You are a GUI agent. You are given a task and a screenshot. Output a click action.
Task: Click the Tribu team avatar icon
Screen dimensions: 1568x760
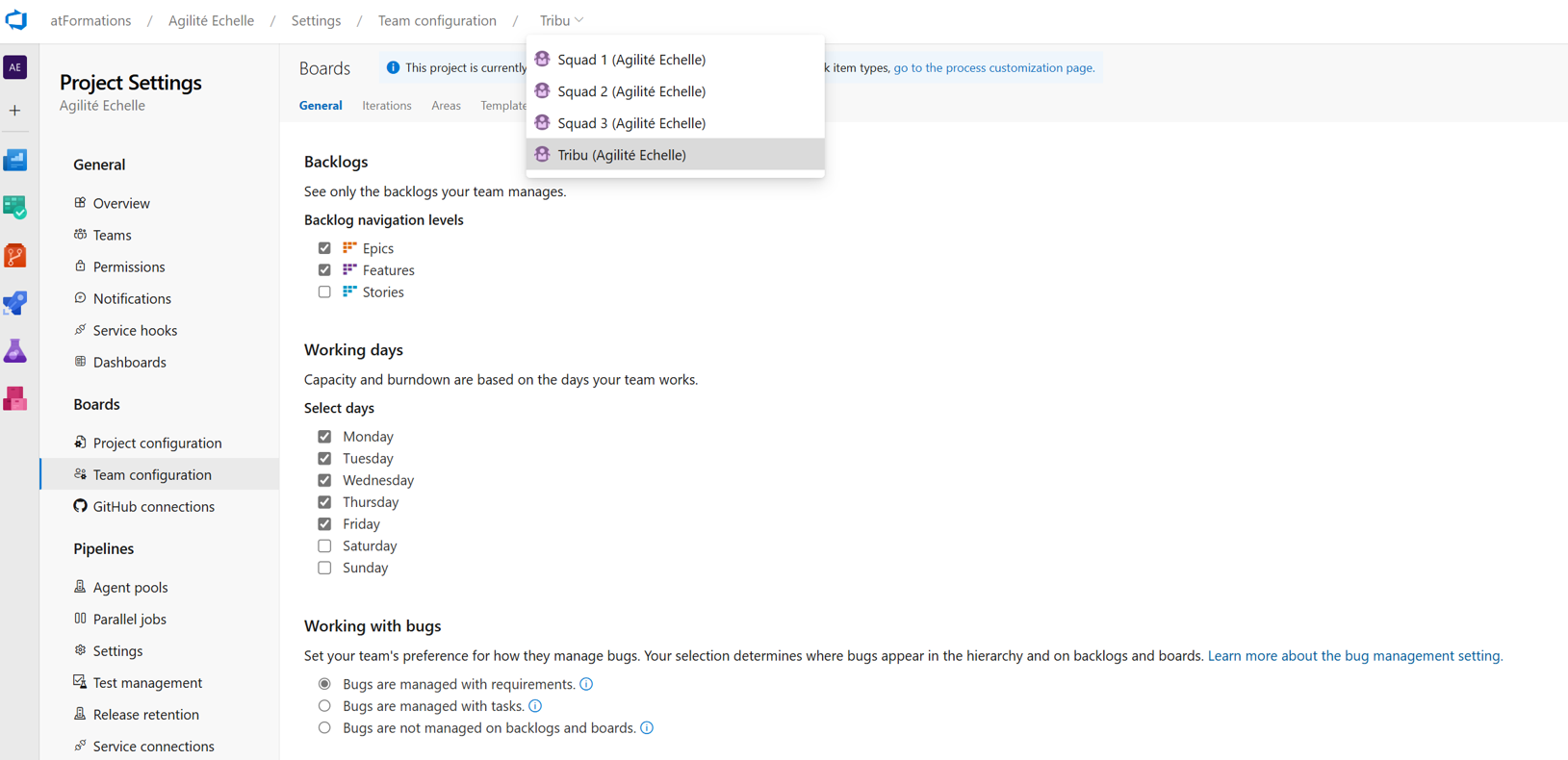pos(543,154)
